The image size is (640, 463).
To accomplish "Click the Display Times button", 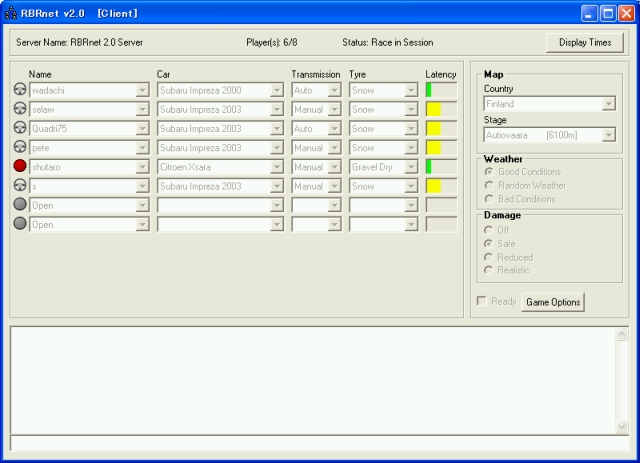I will [x=585, y=43].
